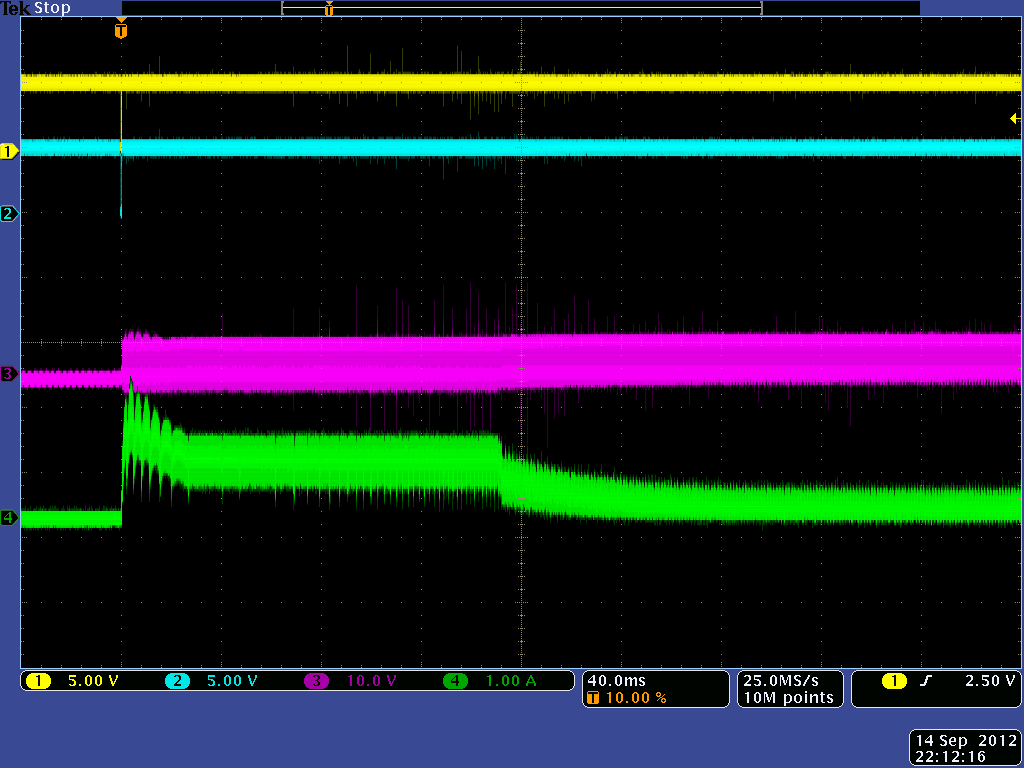Click the green channel 4 badge in the readout bar
This screenshot has width=1024, height=768.
pos(455,681)
